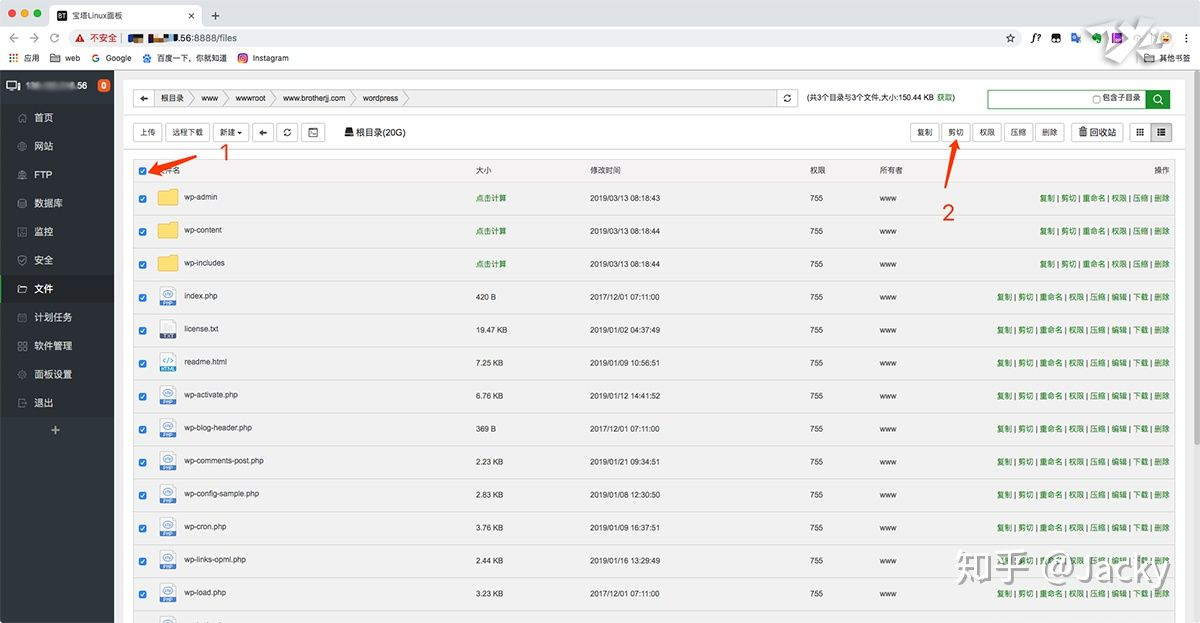
Task: Click the wp-activate.php file icon
Action: click(167, 396)
